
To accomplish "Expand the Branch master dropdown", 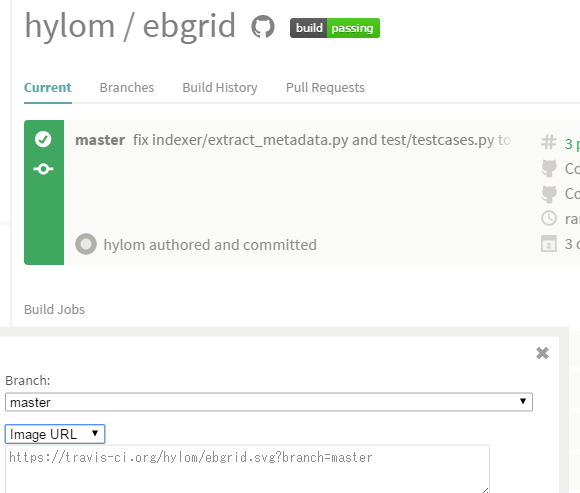I will point(269,402).
